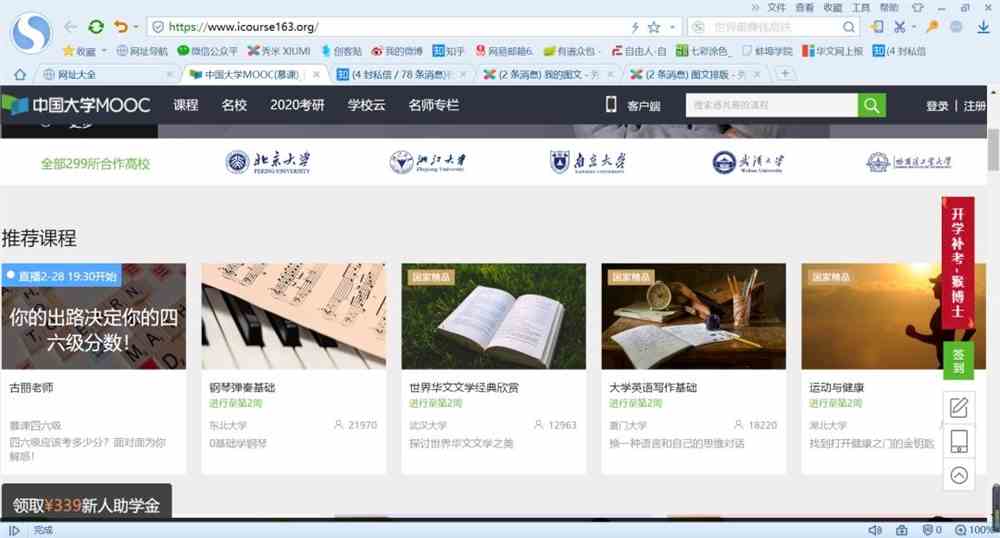
Task: Click the magnifier in the browser search box
Action: [848, 27]
